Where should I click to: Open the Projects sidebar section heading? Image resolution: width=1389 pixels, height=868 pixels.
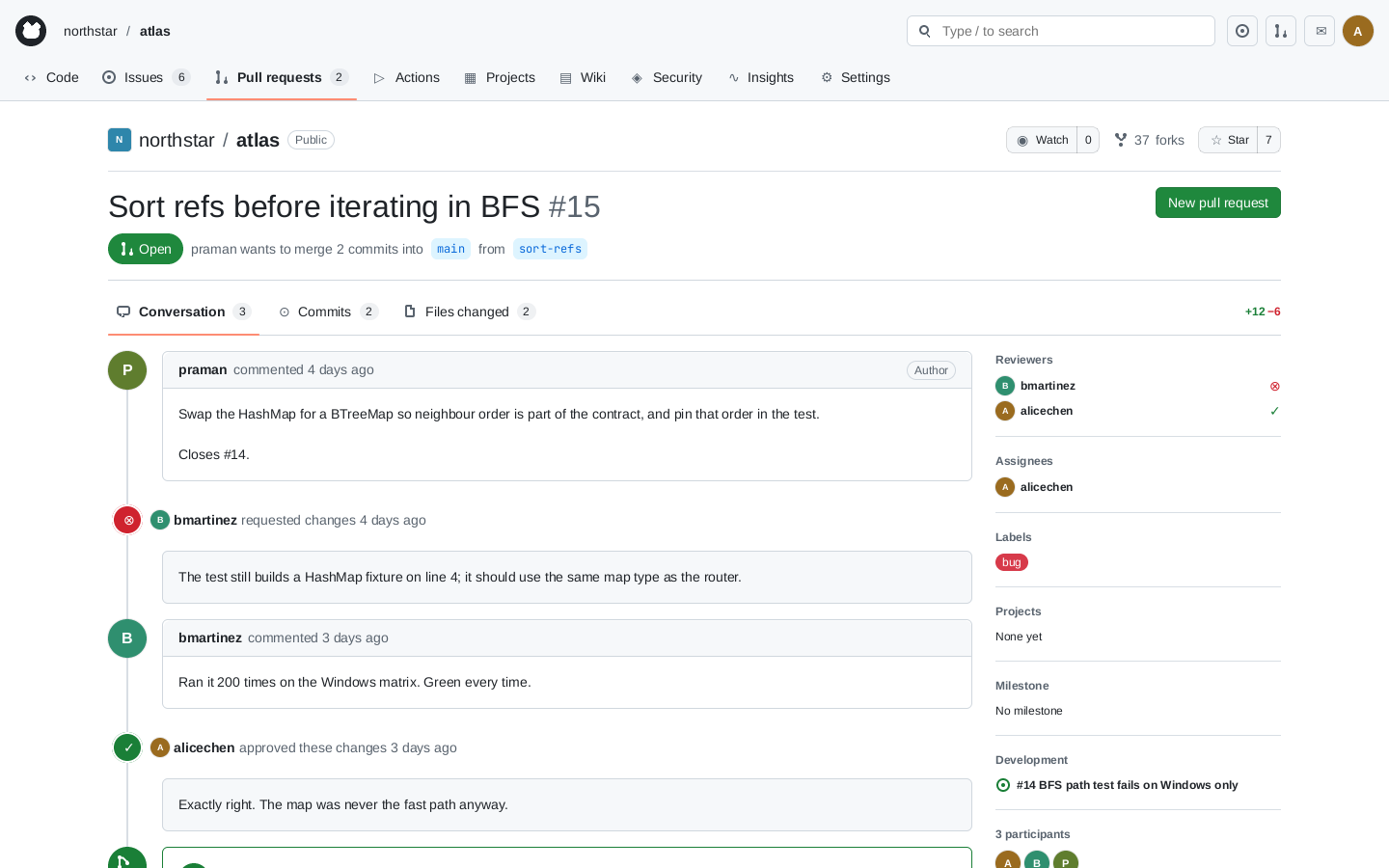tap(1019, 611)
